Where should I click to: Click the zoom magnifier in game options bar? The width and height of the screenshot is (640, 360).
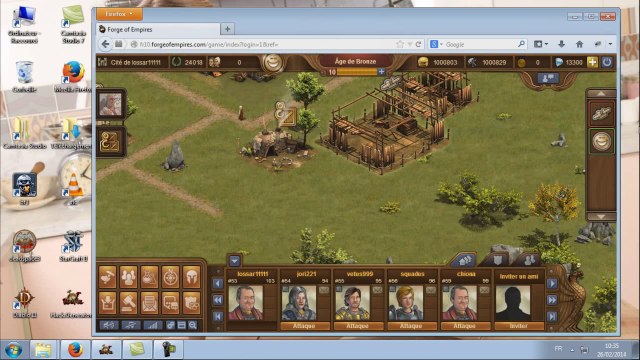193,325
